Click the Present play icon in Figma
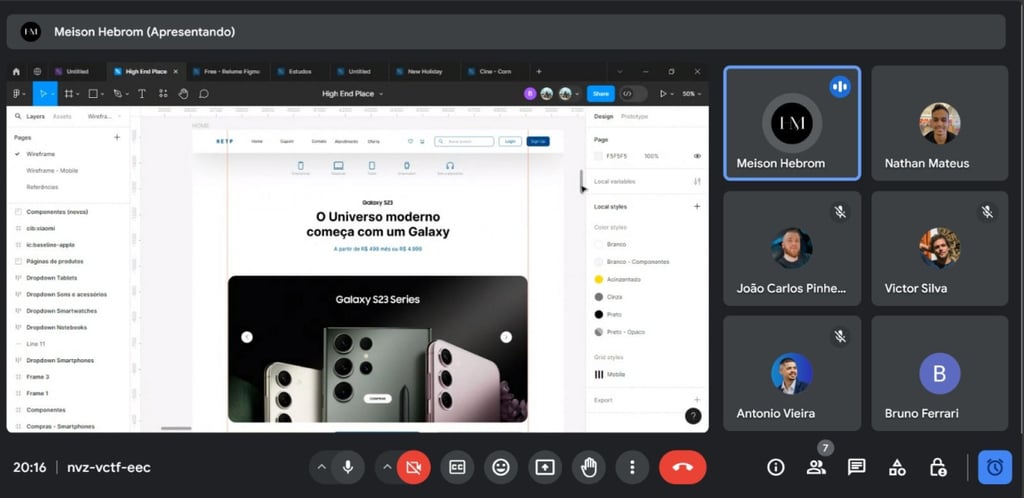The width and height of the screenshot is (1024, 498). 663,94
